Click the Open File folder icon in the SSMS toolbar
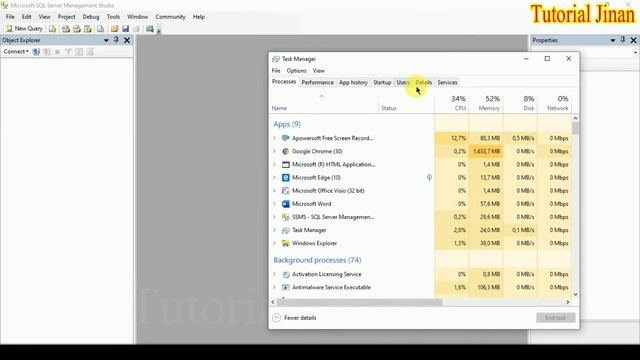The height and width of the screenshot is (360, 640). coord(114,29)
